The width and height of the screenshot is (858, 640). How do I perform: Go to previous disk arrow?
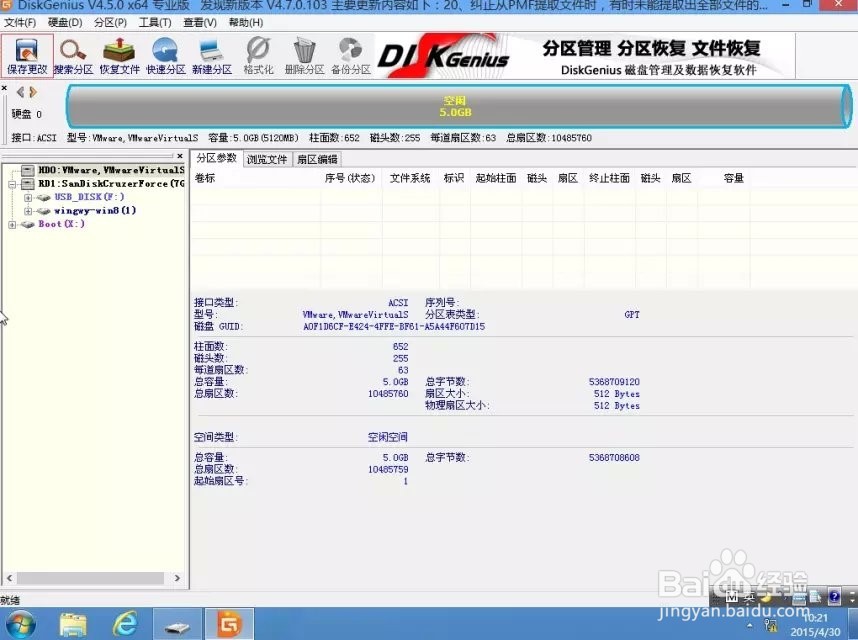[20, 92]
